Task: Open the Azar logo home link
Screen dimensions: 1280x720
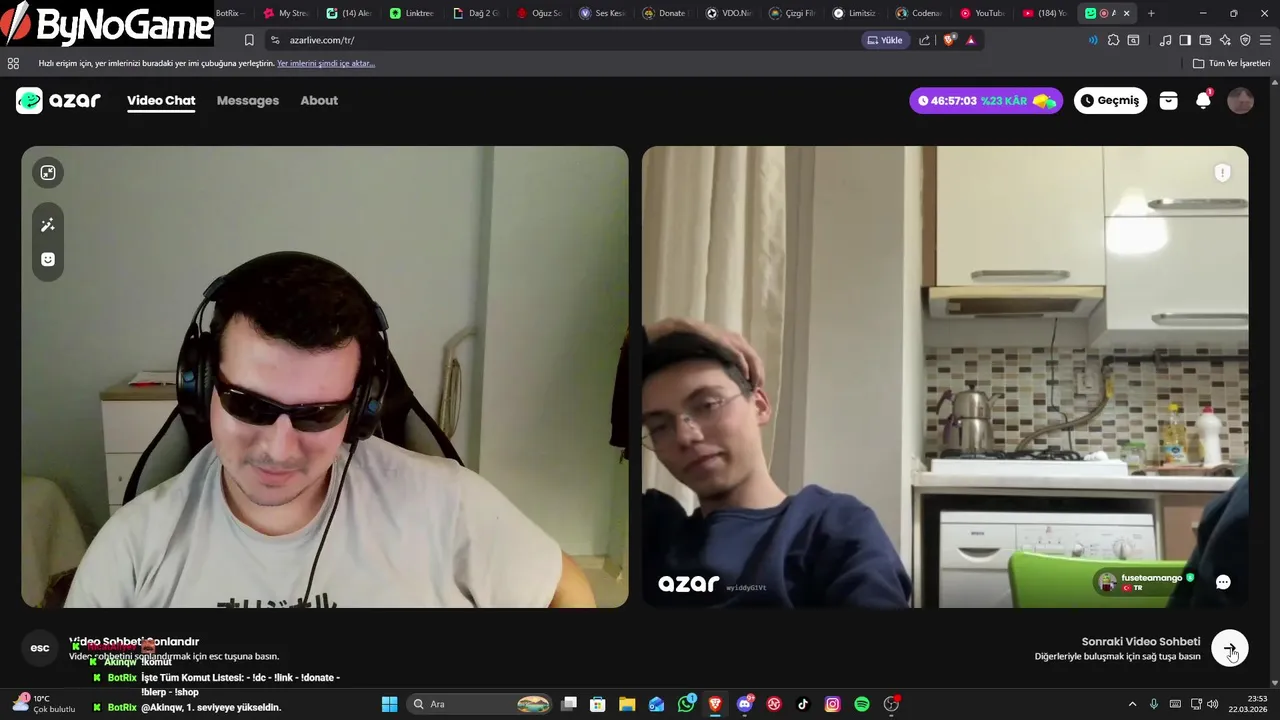Action: tap(58, 100)
